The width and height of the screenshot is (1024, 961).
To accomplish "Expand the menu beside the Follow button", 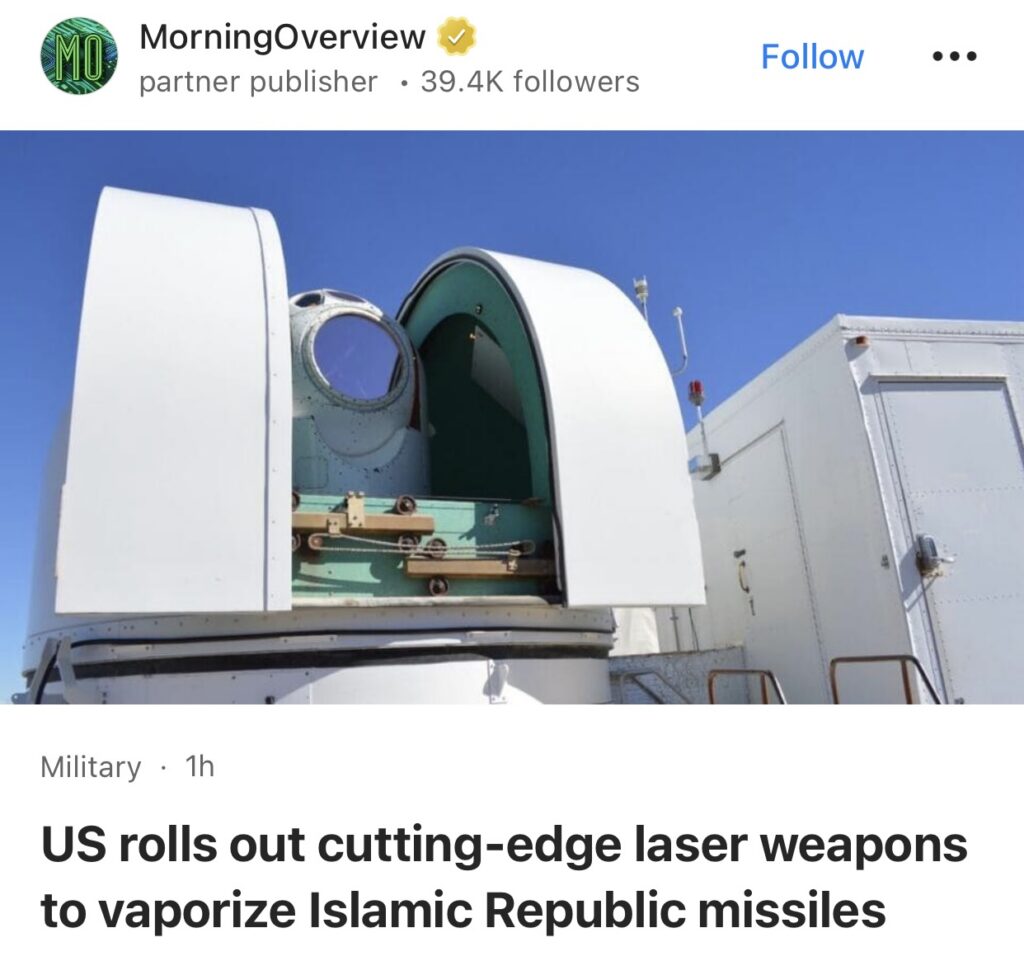I will [954, 57].
